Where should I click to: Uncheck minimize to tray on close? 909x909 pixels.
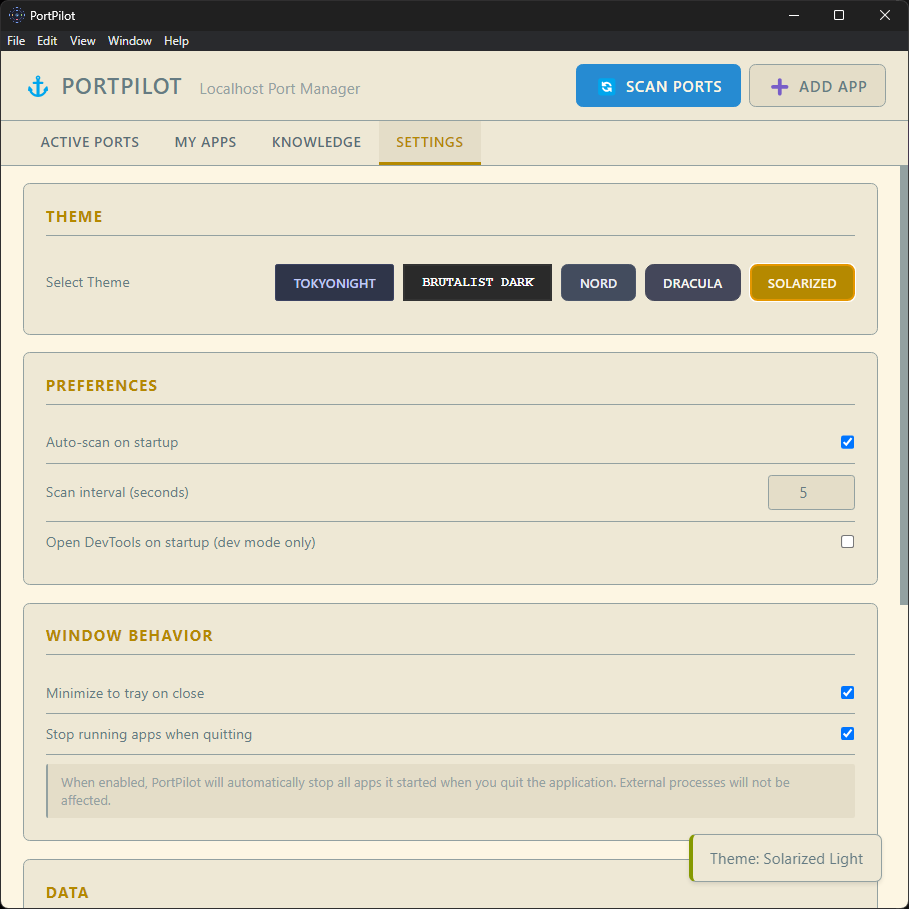pyautogui.click(x=847, y=692)
